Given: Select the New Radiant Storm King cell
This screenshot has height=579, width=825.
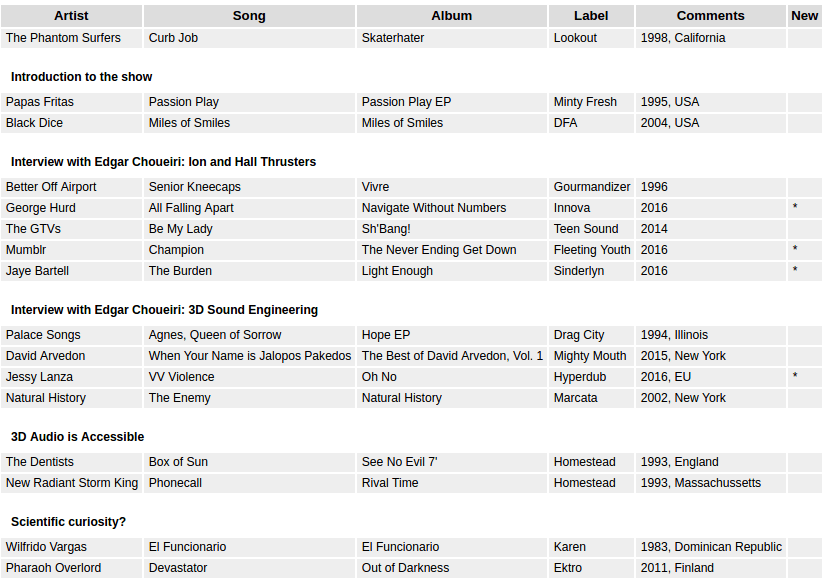Looking at the screenshot, I should pyautogui.click(x=72, y=483).
